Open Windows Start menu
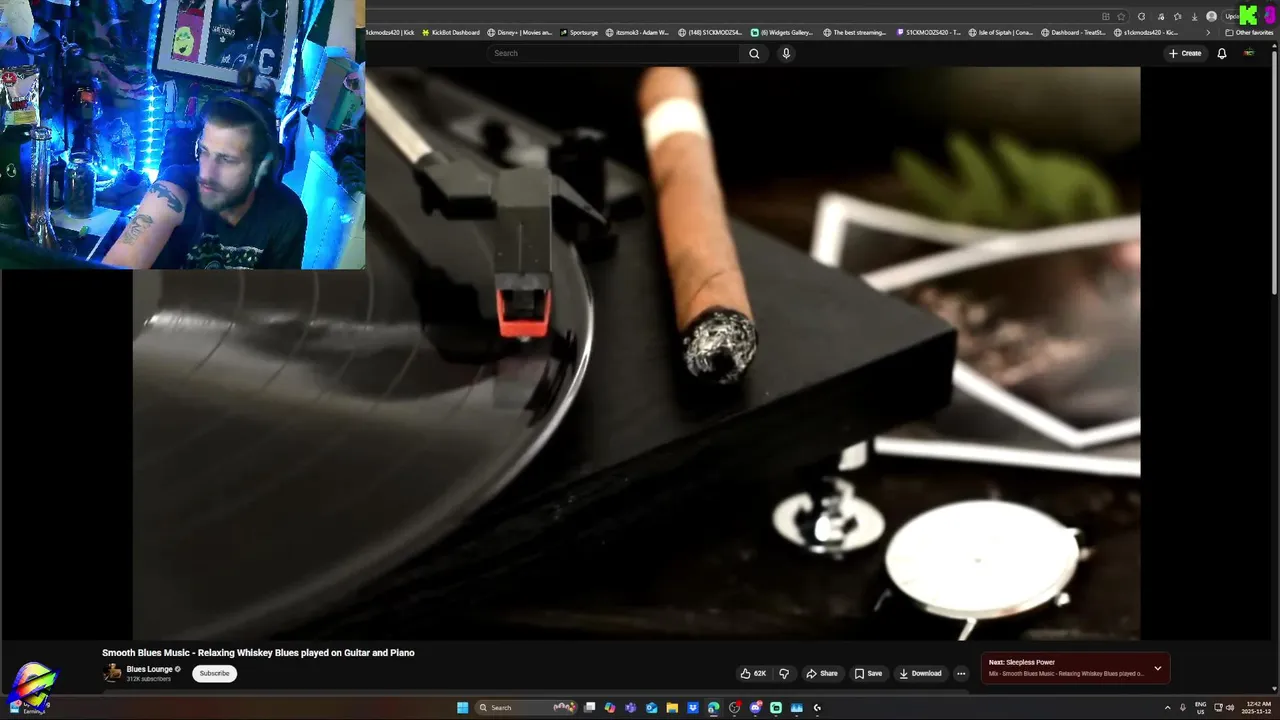Viewport: 1280px width, 720px height. (x=462, y=708)
